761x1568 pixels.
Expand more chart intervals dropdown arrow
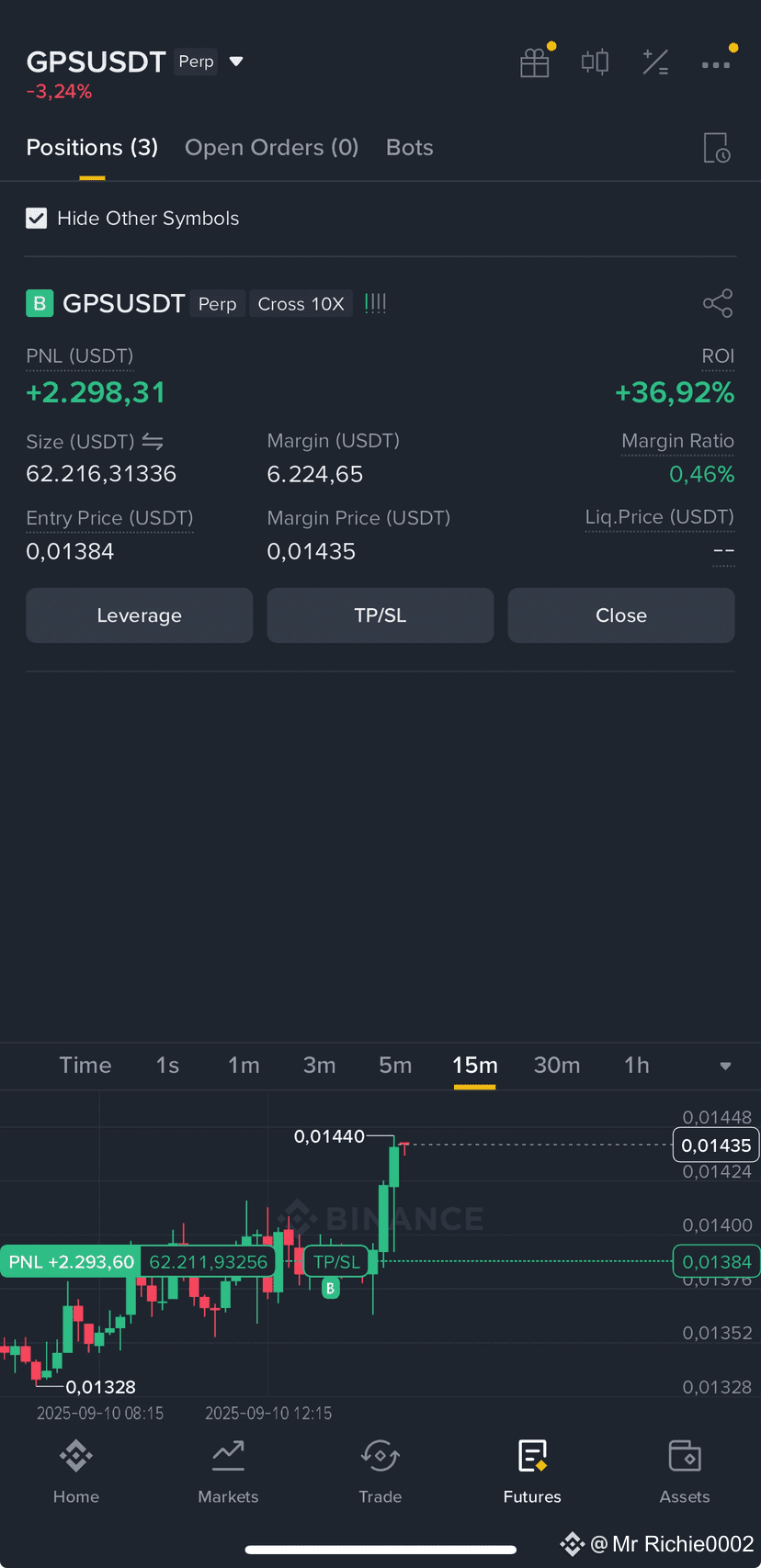tap(725, 1066)
